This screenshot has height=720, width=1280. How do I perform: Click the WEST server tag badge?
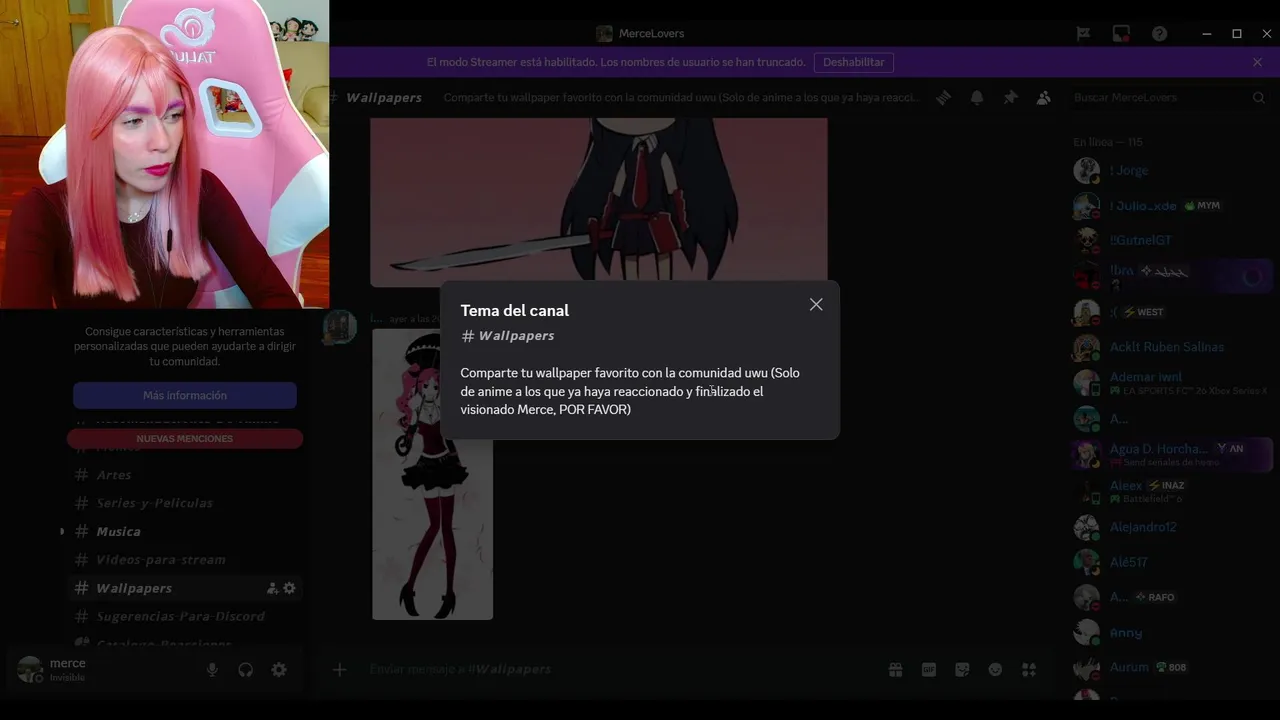click(1144, 312)
